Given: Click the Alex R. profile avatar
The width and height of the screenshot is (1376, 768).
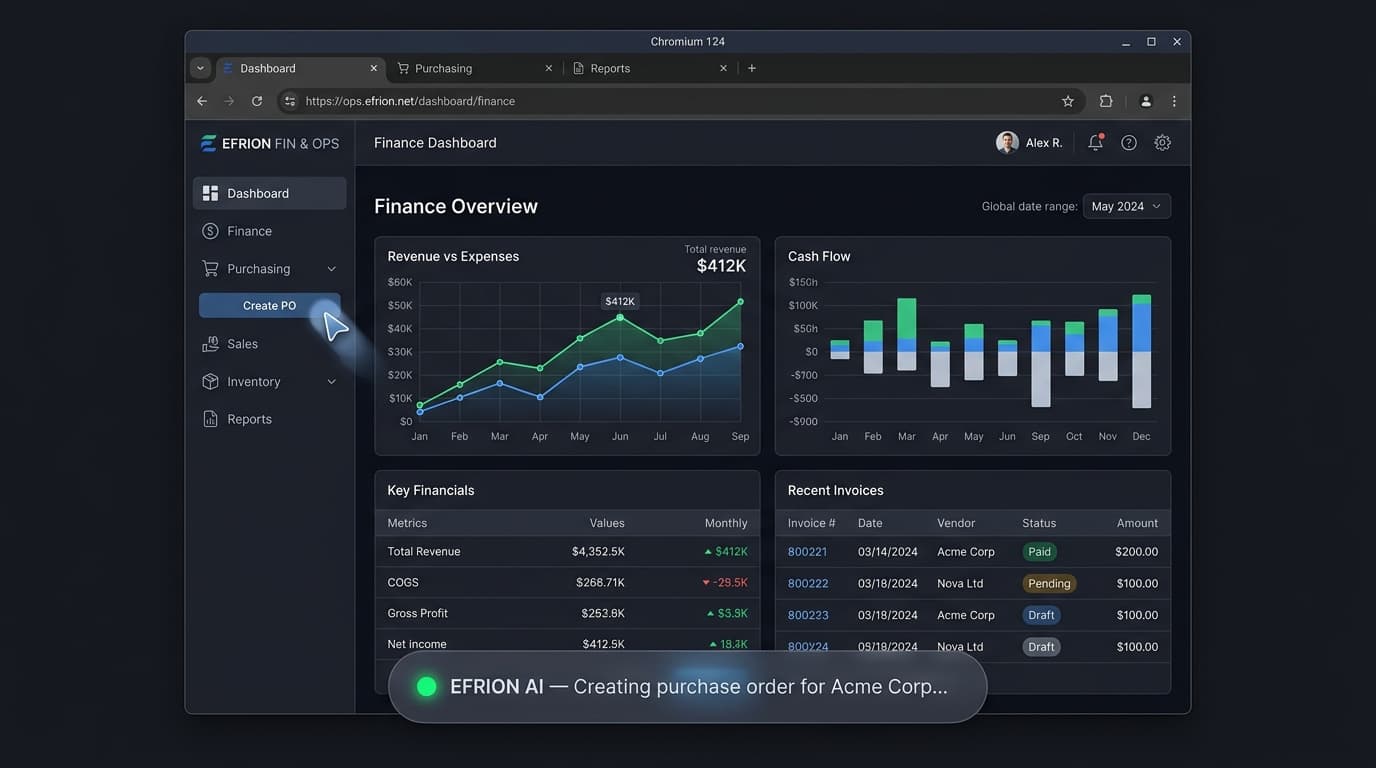Looking at the screenshot, I should (1007, 143).
